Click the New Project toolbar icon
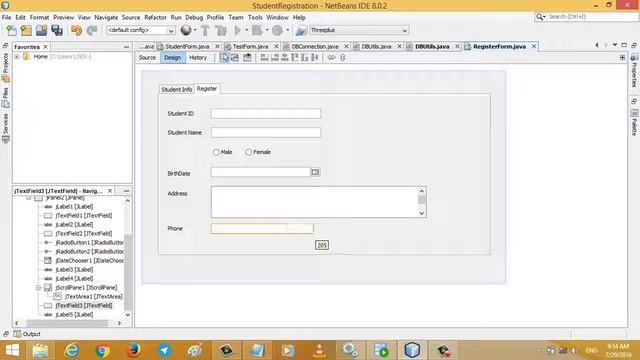640x360 pixels. pyautogui.click(x=26, y=30)
